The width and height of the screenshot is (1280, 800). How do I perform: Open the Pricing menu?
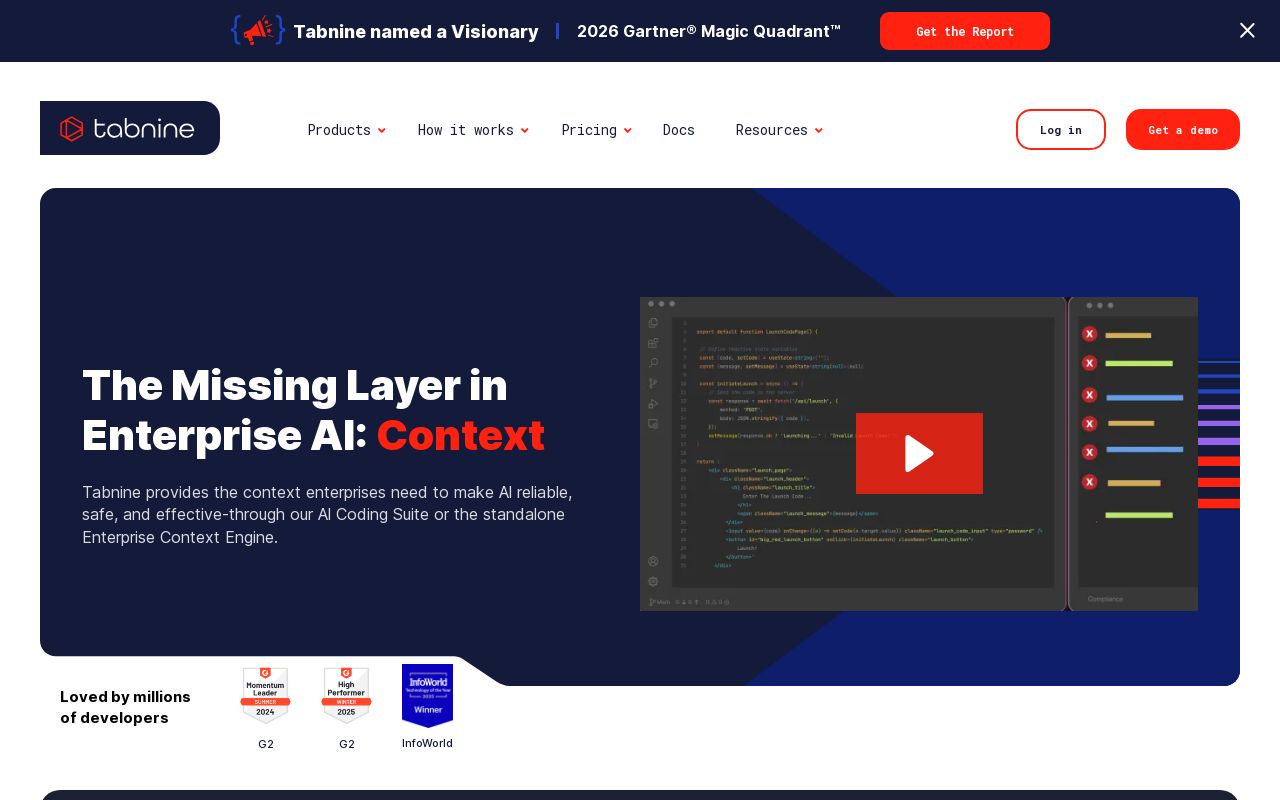click(x=589, y=130)
